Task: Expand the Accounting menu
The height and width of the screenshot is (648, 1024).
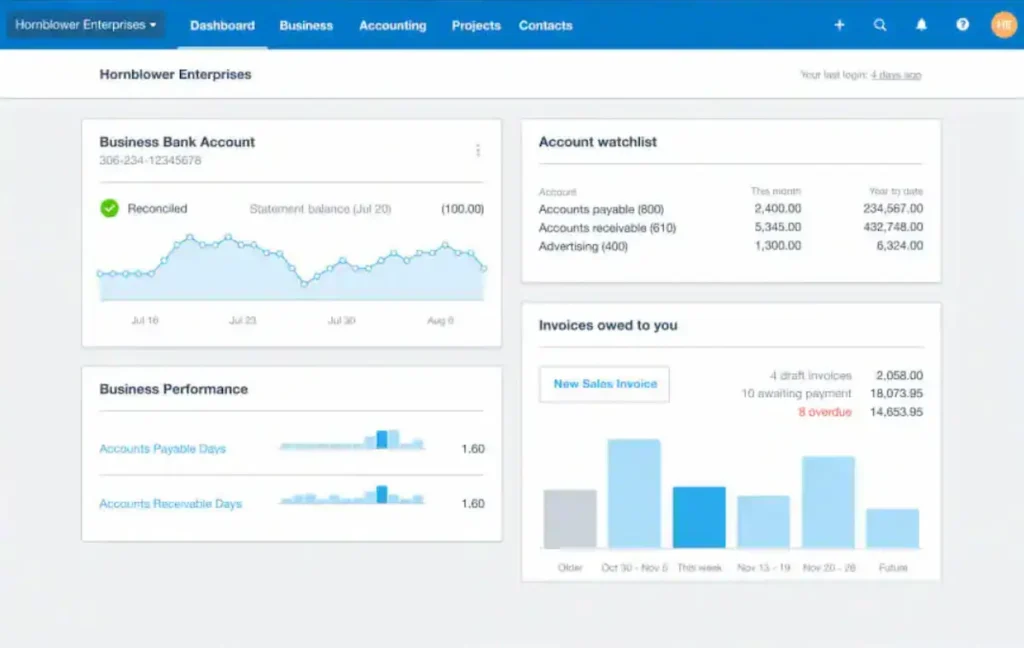Action: 392,26
